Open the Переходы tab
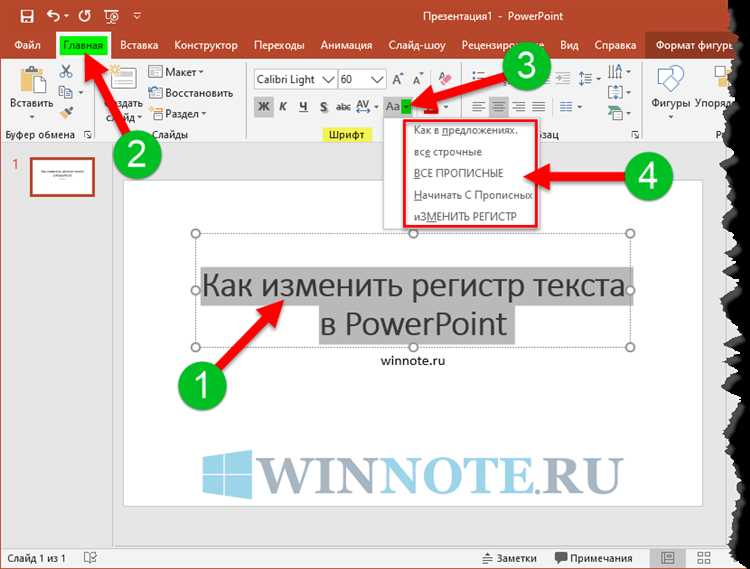750x569 pixels. pyautogui.click(x=279, y=45)
